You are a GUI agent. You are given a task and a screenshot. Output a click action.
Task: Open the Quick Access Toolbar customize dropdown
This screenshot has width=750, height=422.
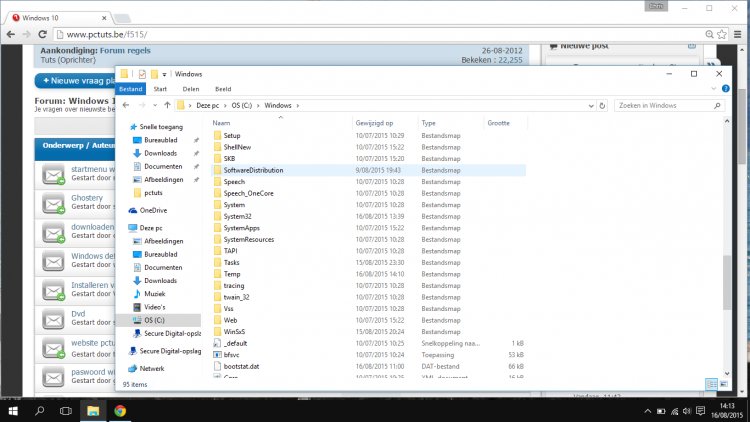tap(164, 74)
